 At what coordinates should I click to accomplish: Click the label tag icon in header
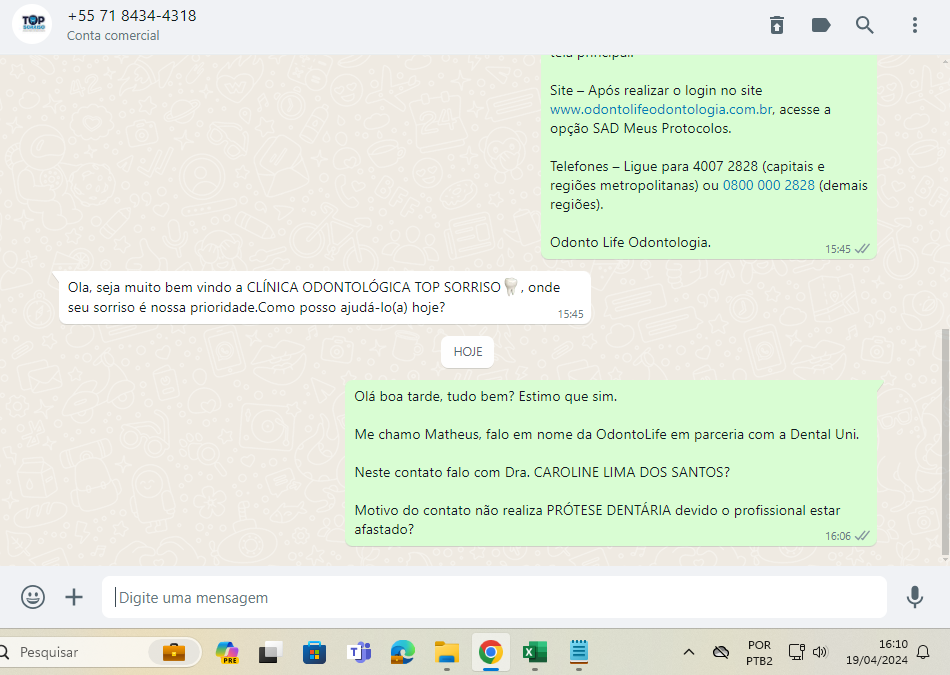pyautogui.click(x=820, y=25)
